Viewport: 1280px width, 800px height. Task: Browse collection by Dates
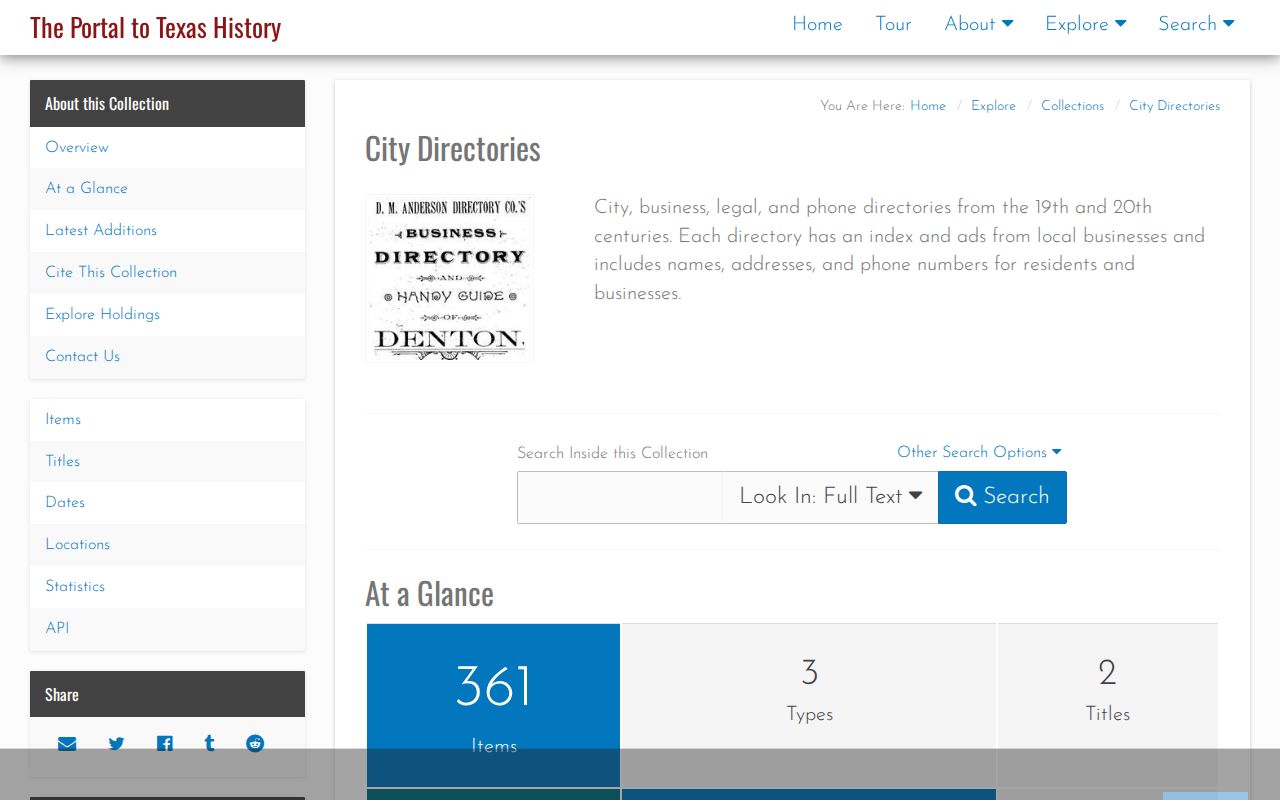(x=167, y=502)
